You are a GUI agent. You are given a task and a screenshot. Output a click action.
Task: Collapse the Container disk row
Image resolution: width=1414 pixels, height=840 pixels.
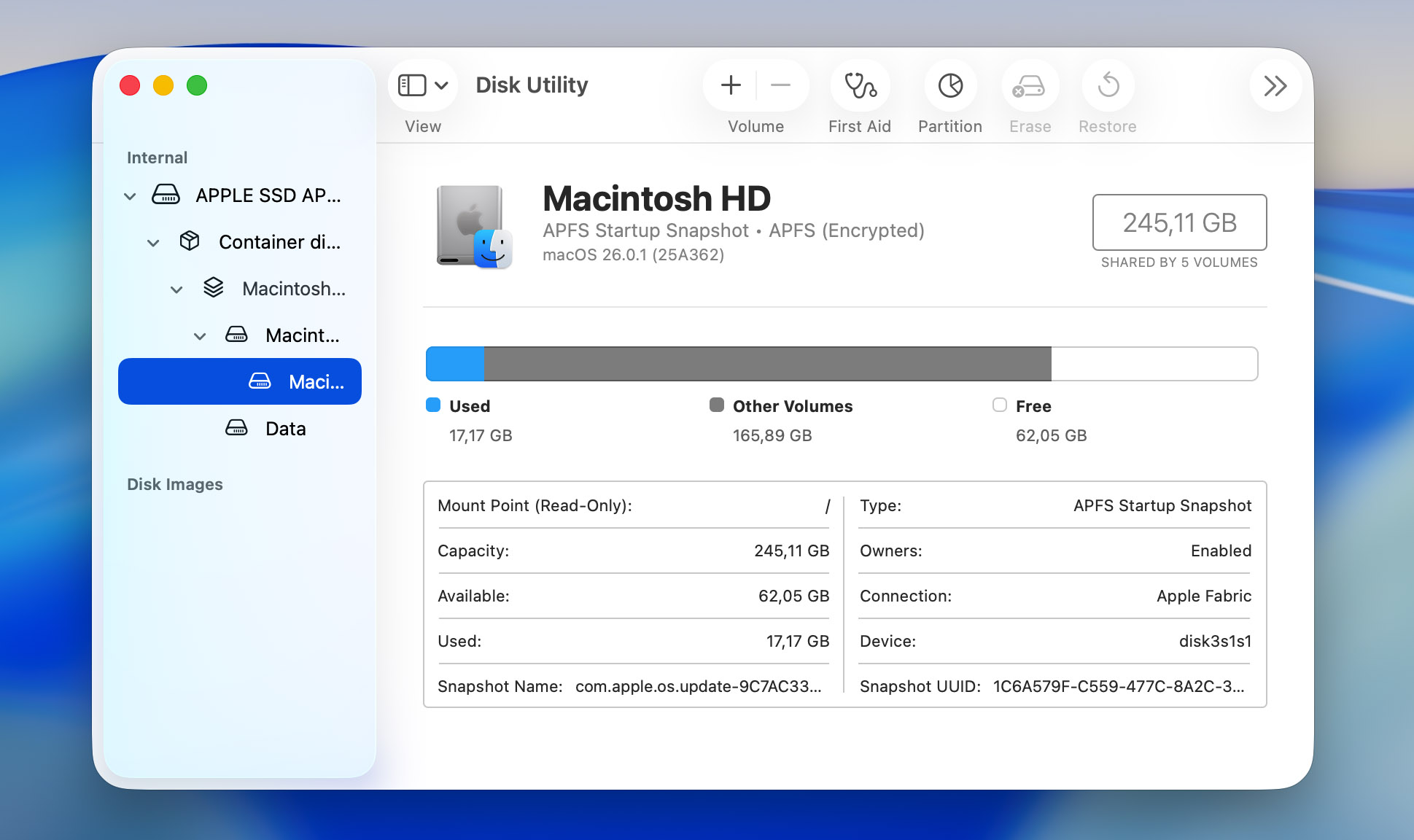[153, 243]
